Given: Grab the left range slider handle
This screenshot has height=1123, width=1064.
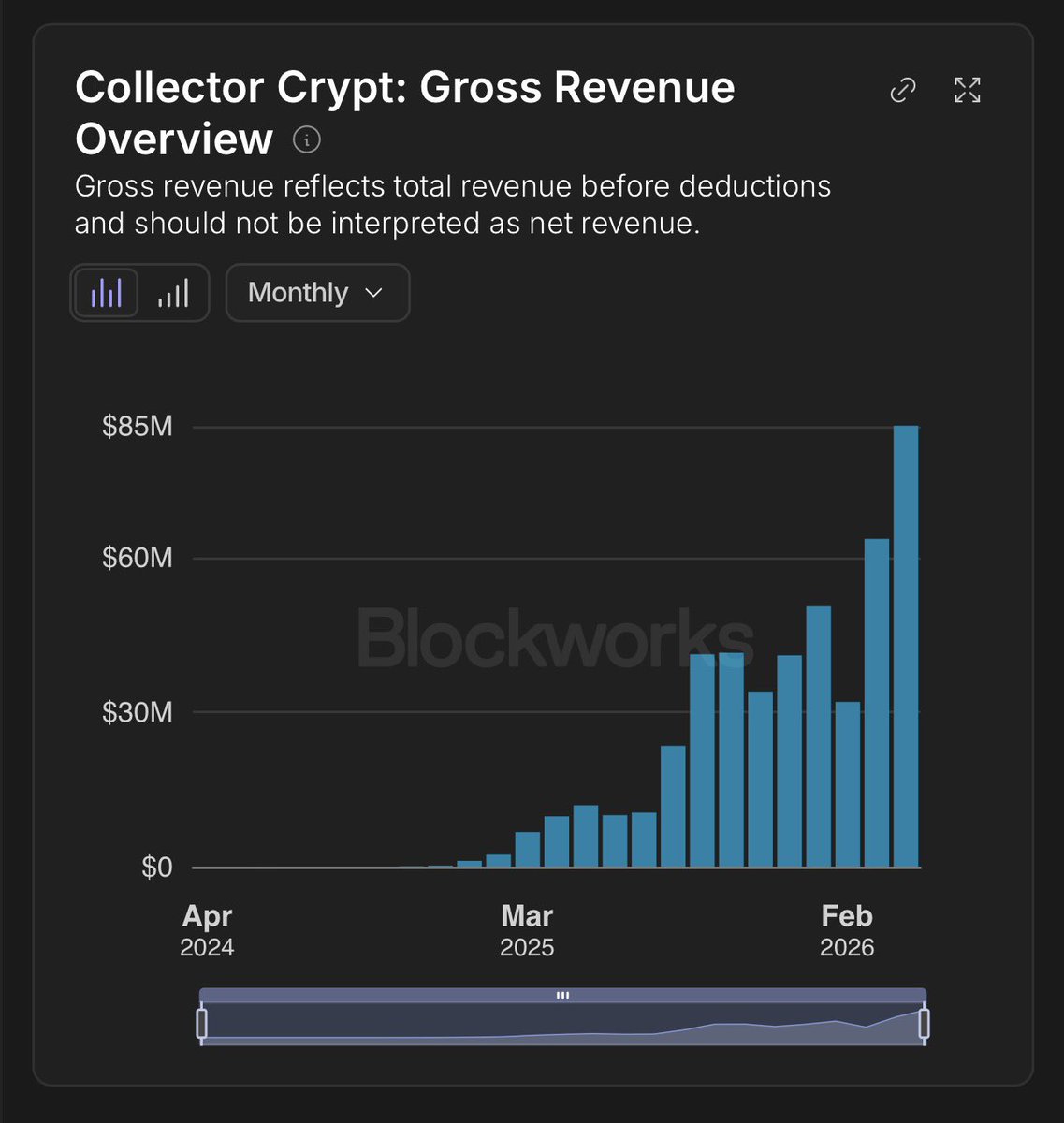Looking at the screenshot, I should [x=201, y=1023].
